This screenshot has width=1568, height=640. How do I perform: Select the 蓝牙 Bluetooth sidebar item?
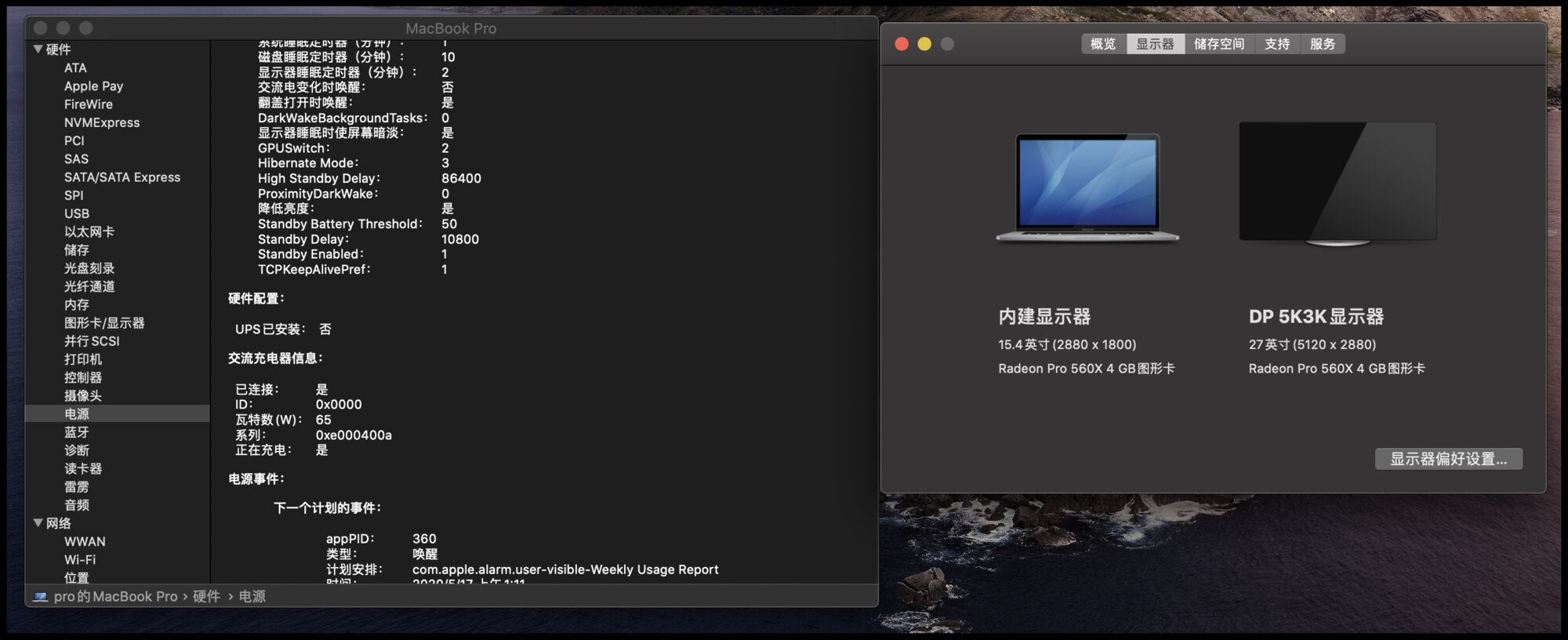(x=77, y=431)
